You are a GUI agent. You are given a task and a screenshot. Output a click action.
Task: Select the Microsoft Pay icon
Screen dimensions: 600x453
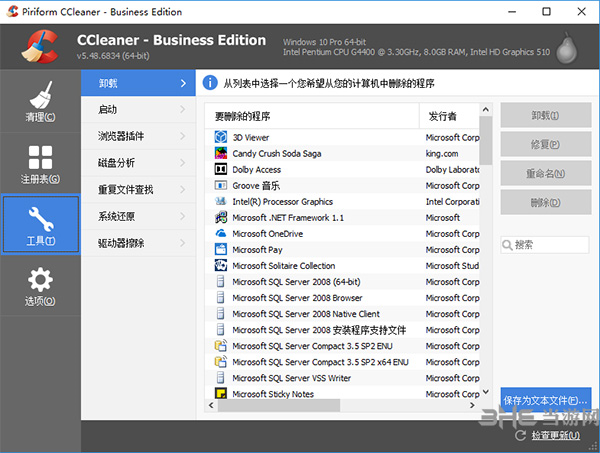(x=221, y=249)
